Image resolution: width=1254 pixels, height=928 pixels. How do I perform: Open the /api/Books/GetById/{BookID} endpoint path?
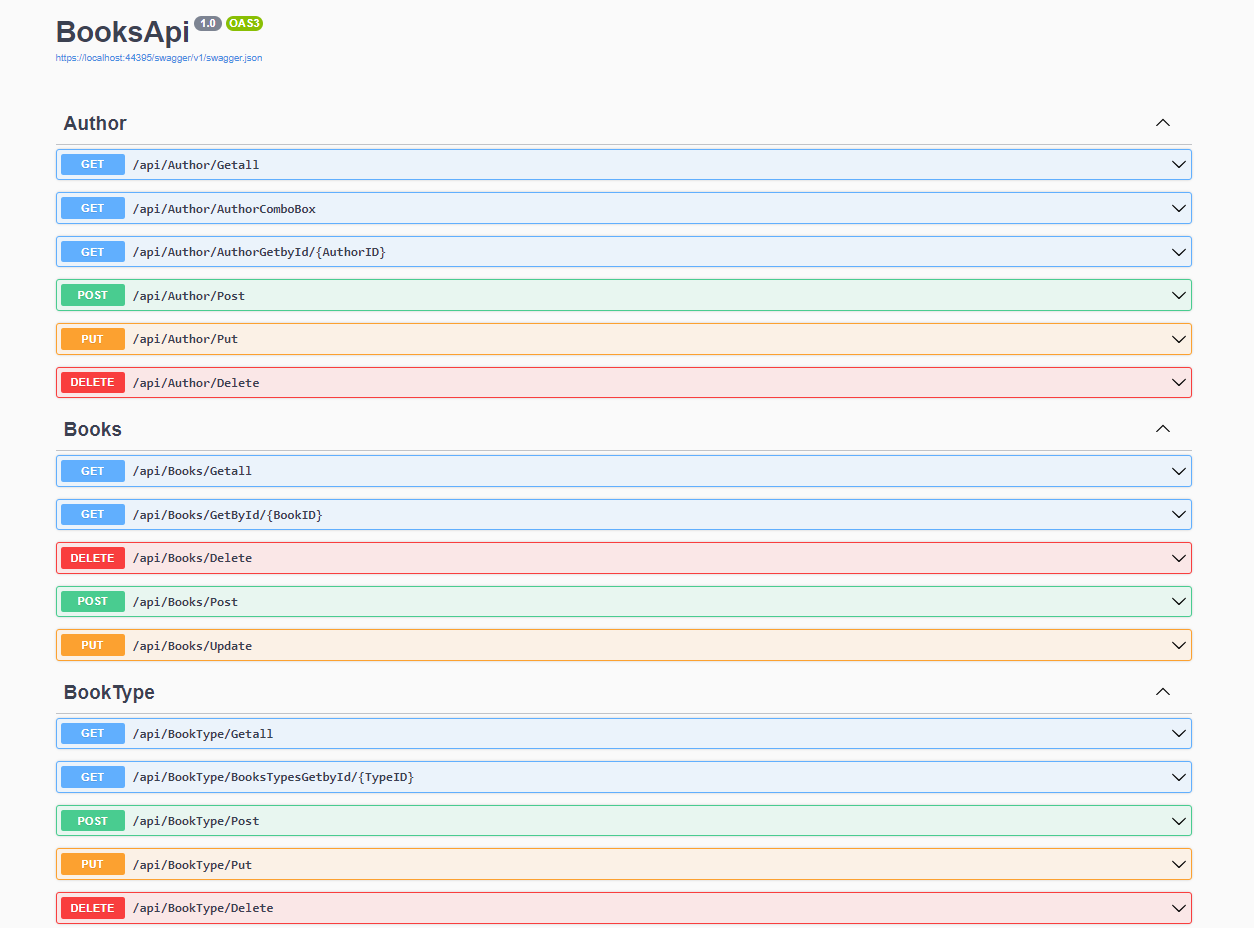tap(227, 515)
